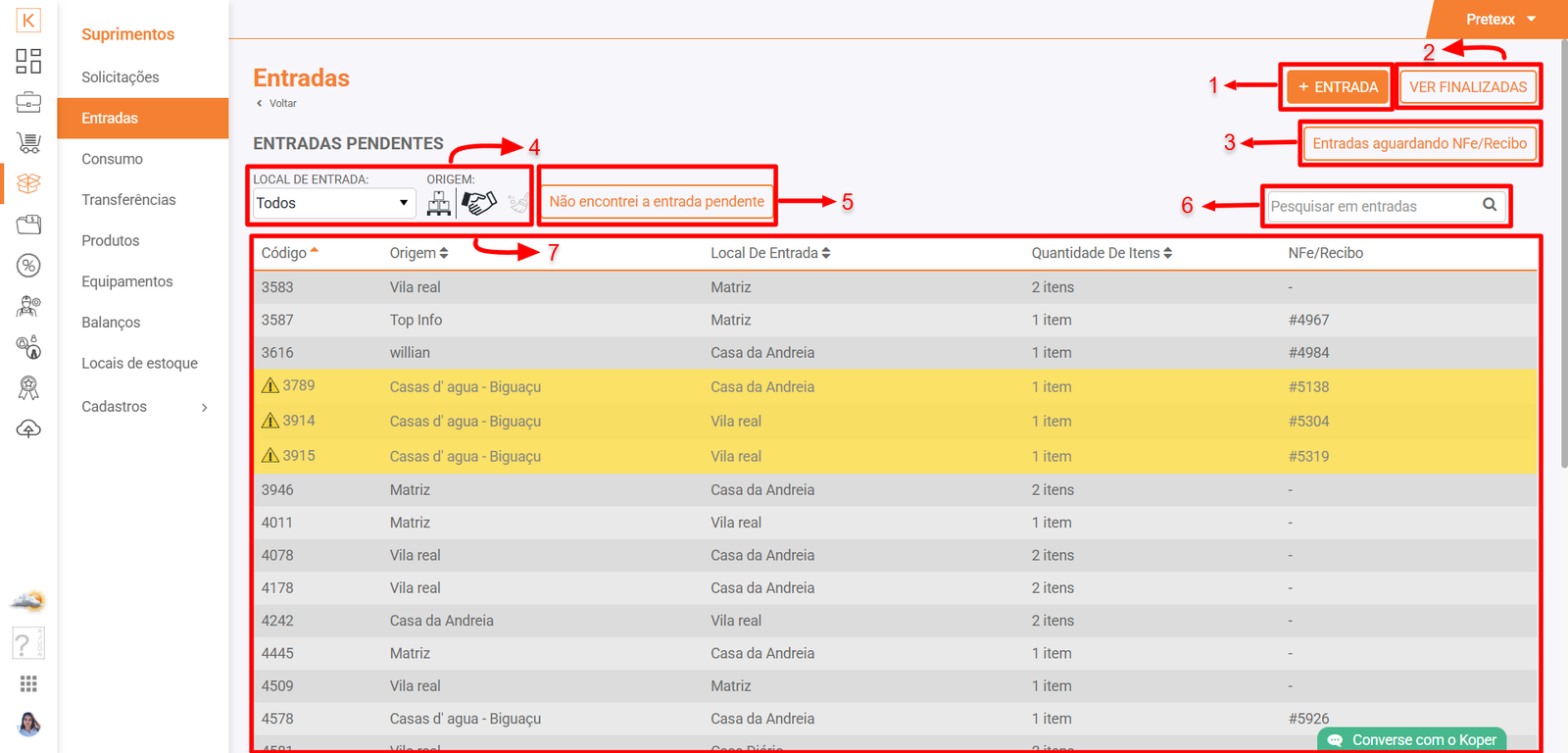Open the award ribbon sidebar icon
The height and width of the screenshot is (753, 1568).
click(28, 388)
